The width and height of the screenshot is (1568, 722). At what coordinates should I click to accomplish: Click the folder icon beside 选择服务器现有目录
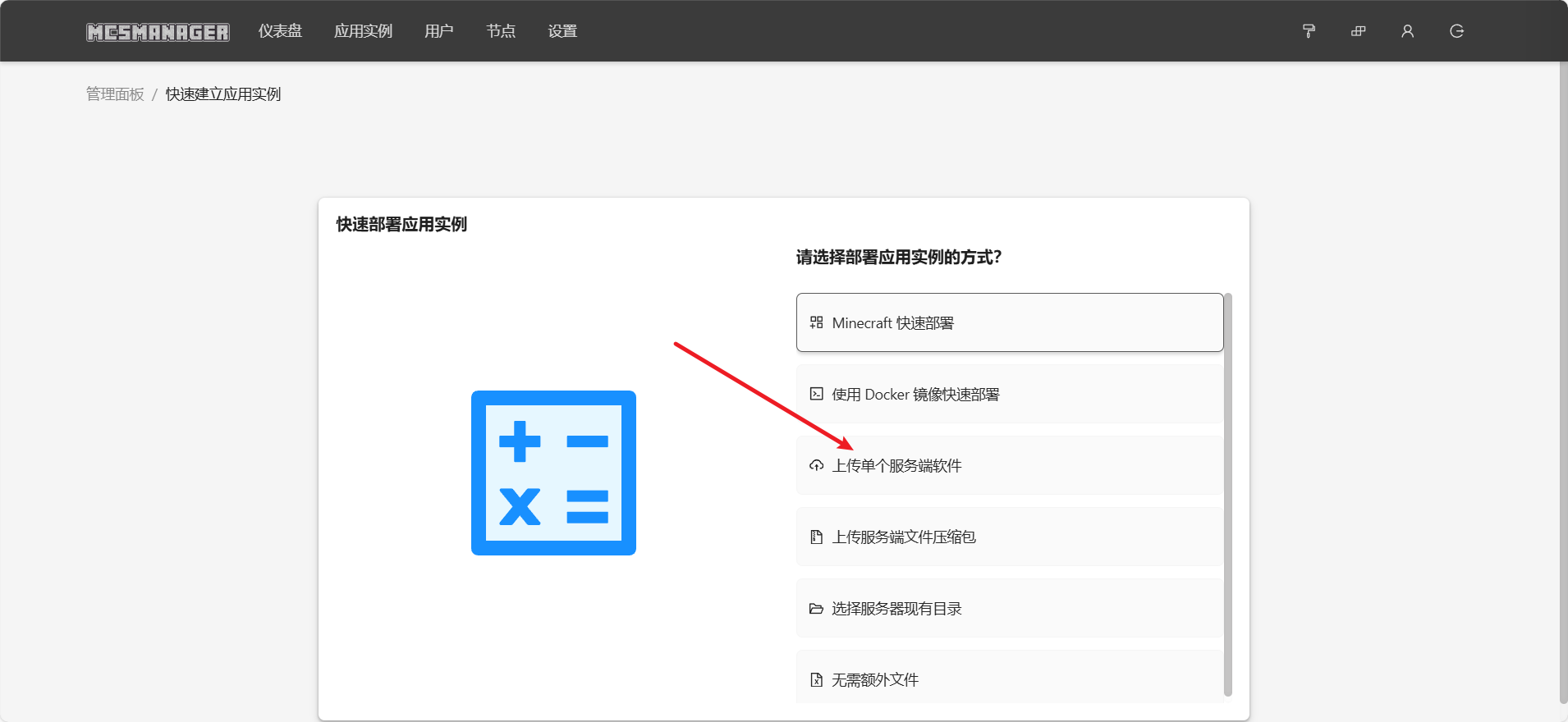click(816, 609)
